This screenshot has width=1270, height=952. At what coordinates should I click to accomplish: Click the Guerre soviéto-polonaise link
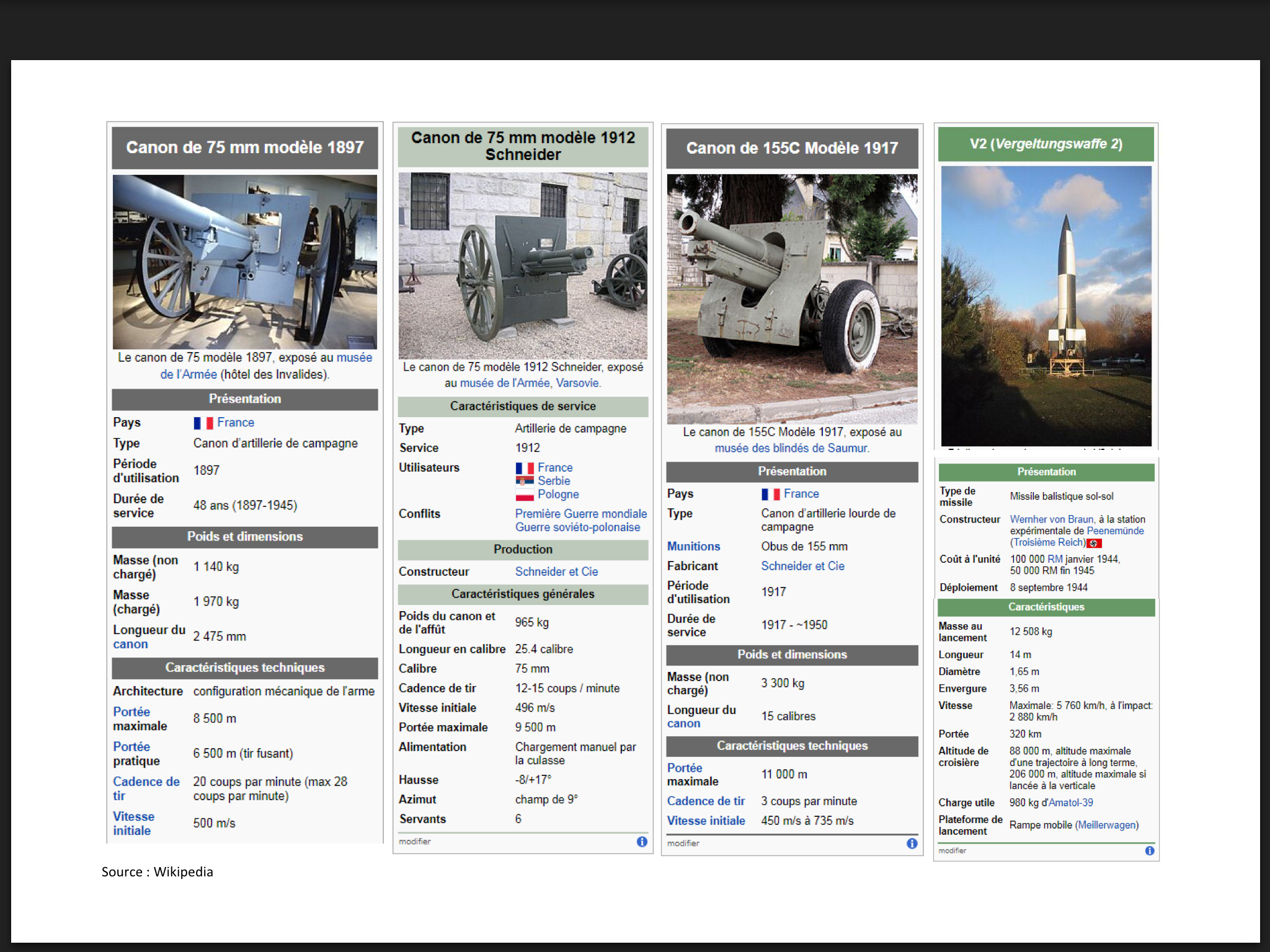coord(577,527)
